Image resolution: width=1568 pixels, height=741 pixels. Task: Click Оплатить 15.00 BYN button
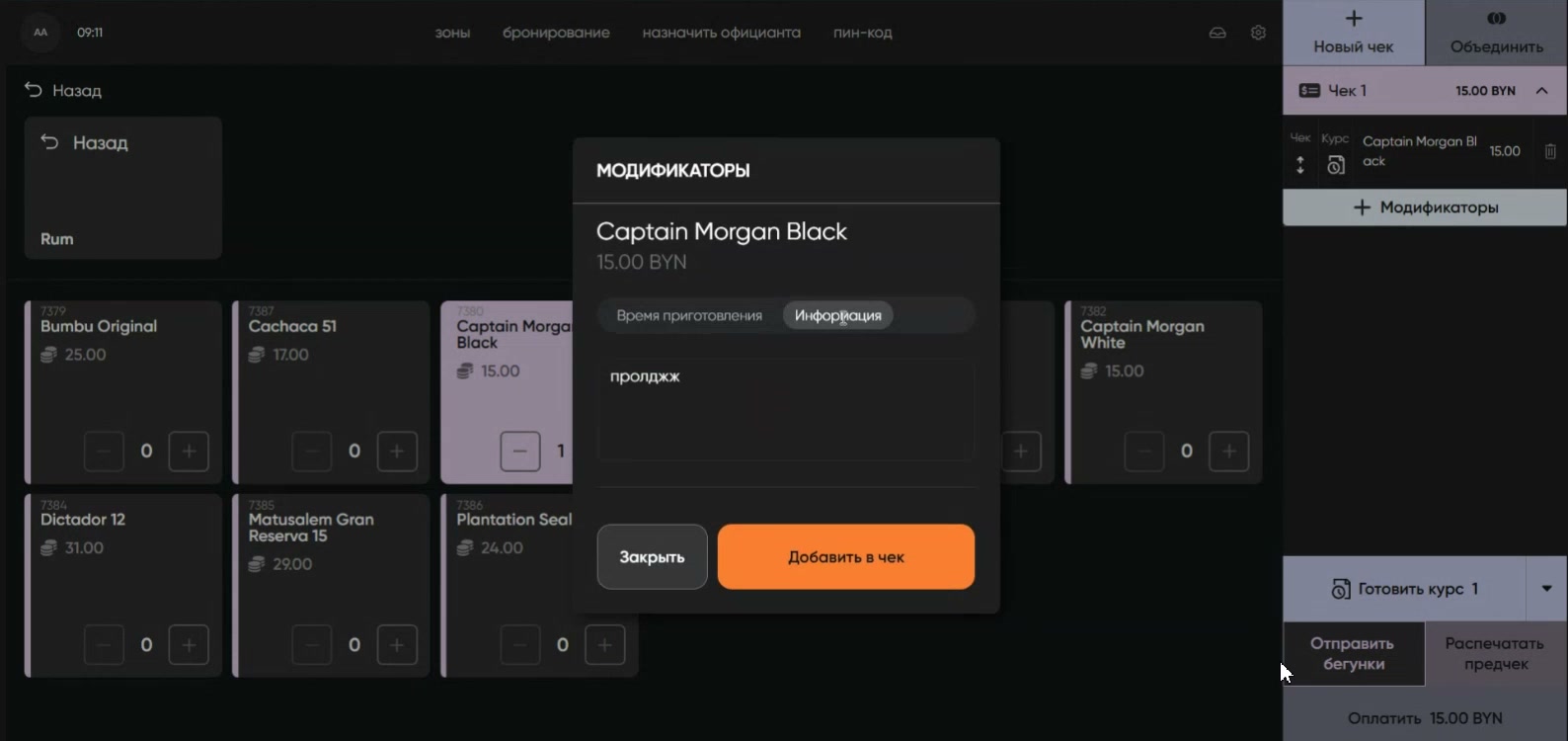click(x=1425, y=718)
